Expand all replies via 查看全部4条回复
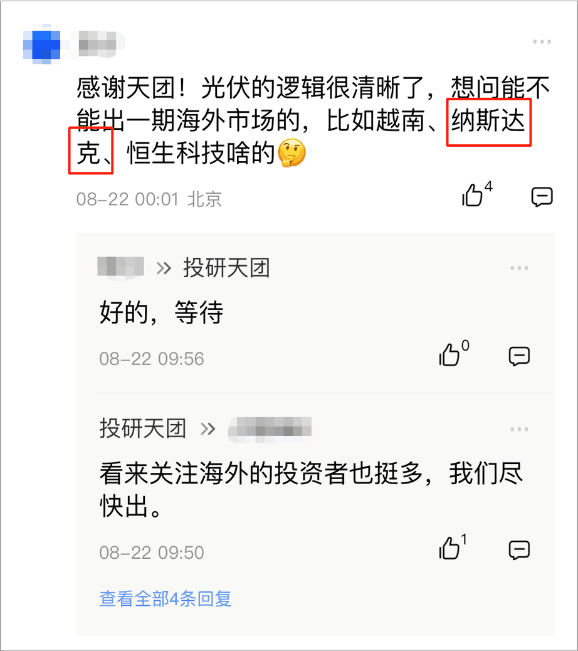 tap(165, 599)
